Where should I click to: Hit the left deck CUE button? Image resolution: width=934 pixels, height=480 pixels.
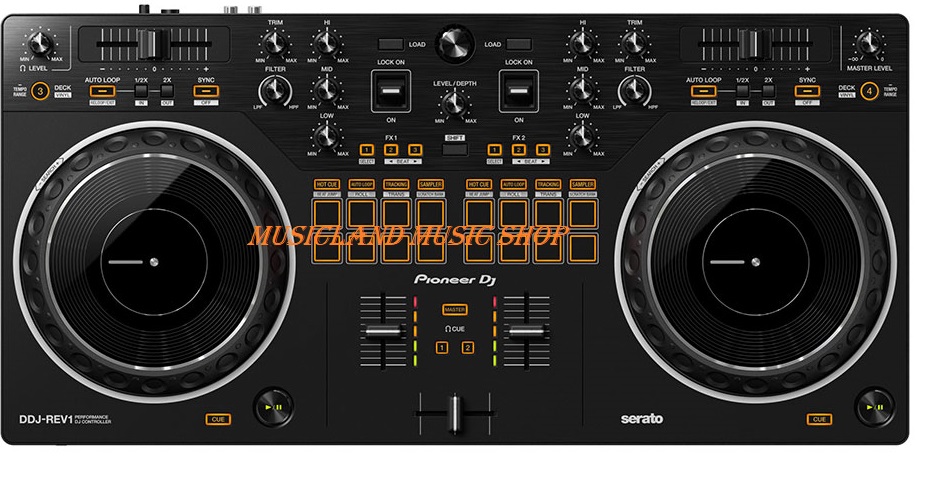pyautogui.click(x=218, y=419)
